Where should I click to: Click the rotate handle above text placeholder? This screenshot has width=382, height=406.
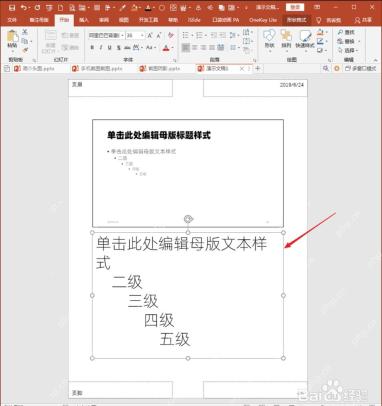pos(188,219)
